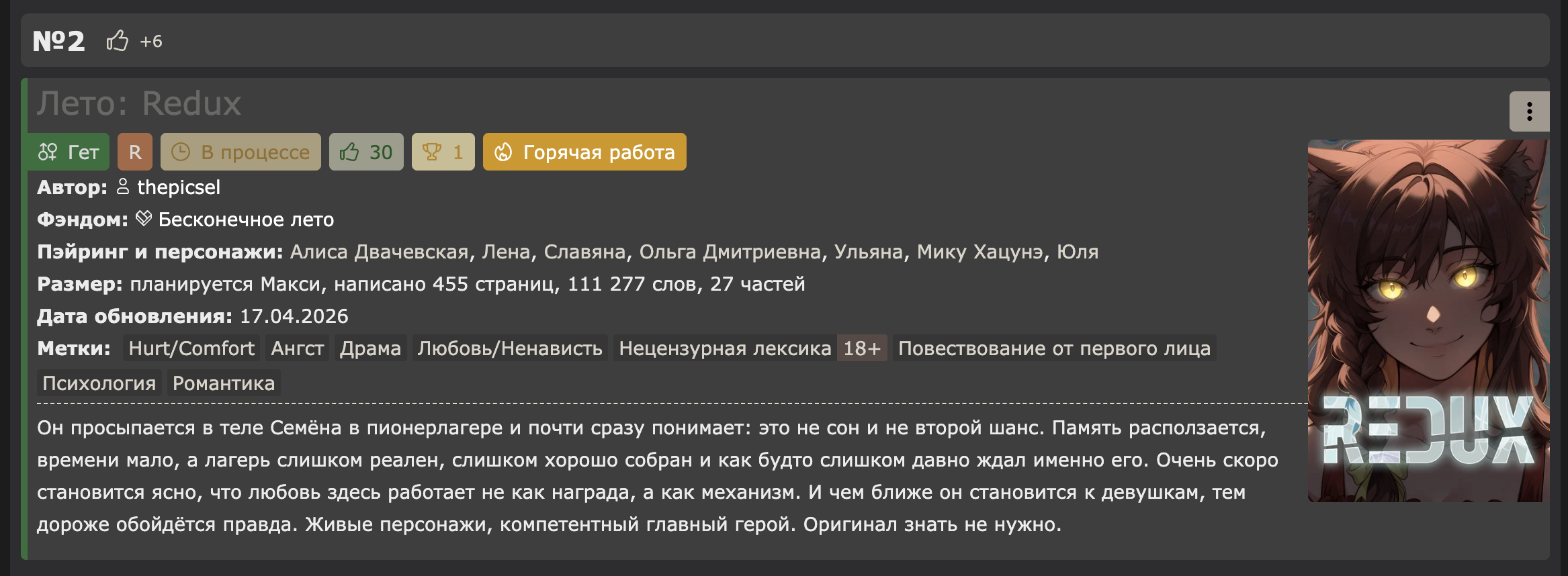Screen dimensions: 1568x576
Task: Click the Горячая работа badge
Action: click(x=584, y=152)
